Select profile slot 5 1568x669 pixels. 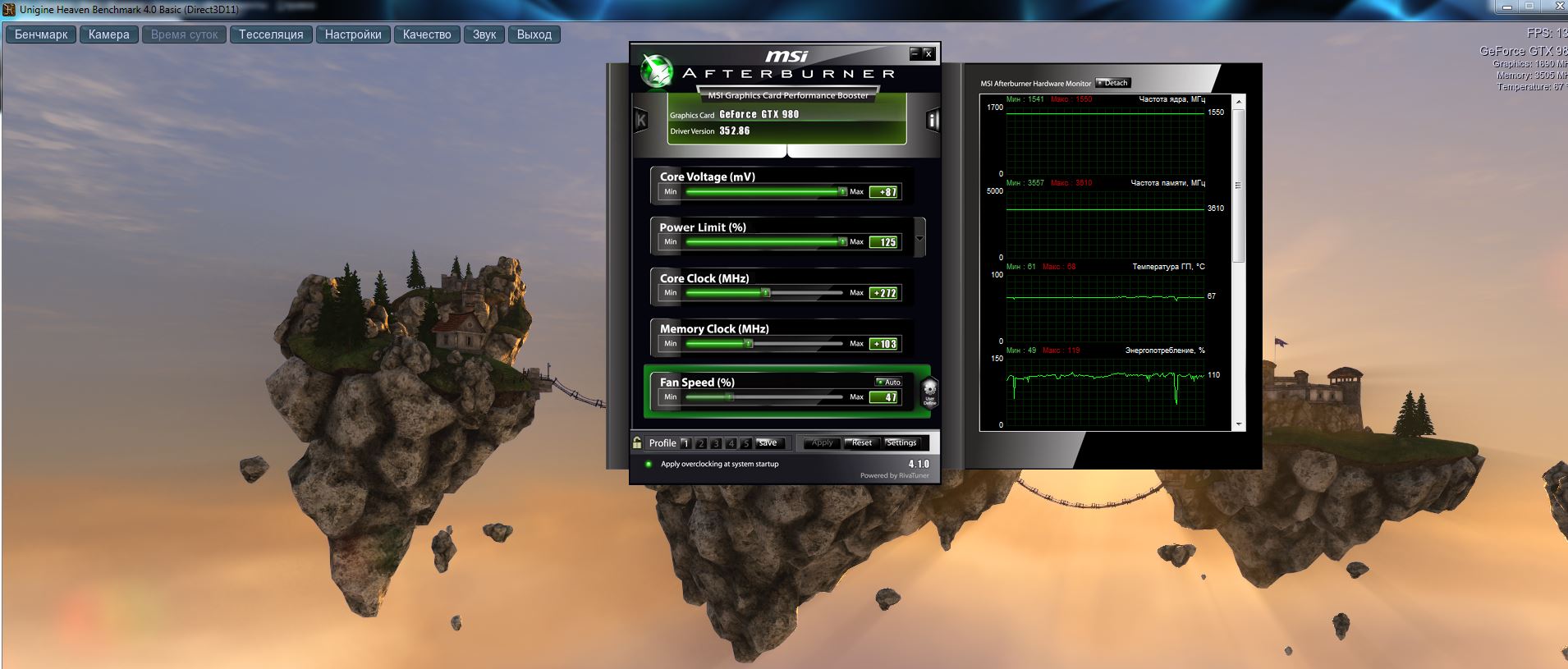coord(745,443)
